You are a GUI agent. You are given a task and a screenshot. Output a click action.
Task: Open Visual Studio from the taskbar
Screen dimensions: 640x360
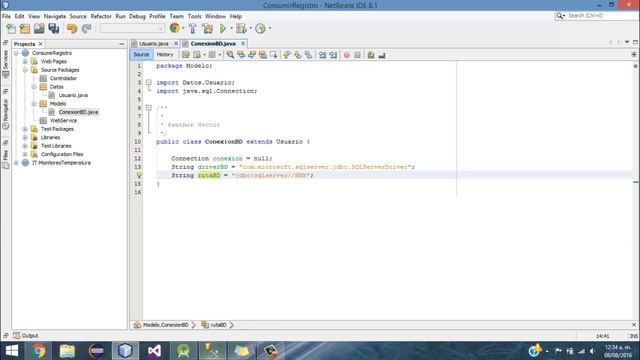coord(154,351)
